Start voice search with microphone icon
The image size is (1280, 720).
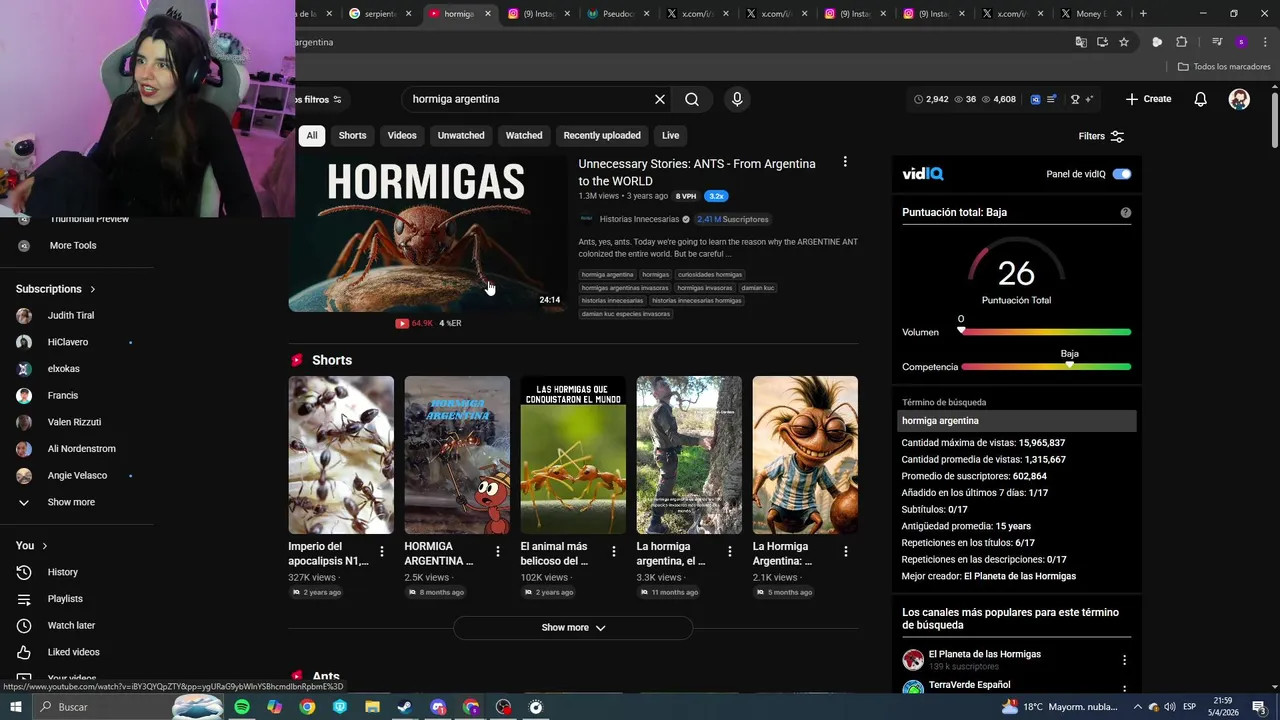click(737, 99)
